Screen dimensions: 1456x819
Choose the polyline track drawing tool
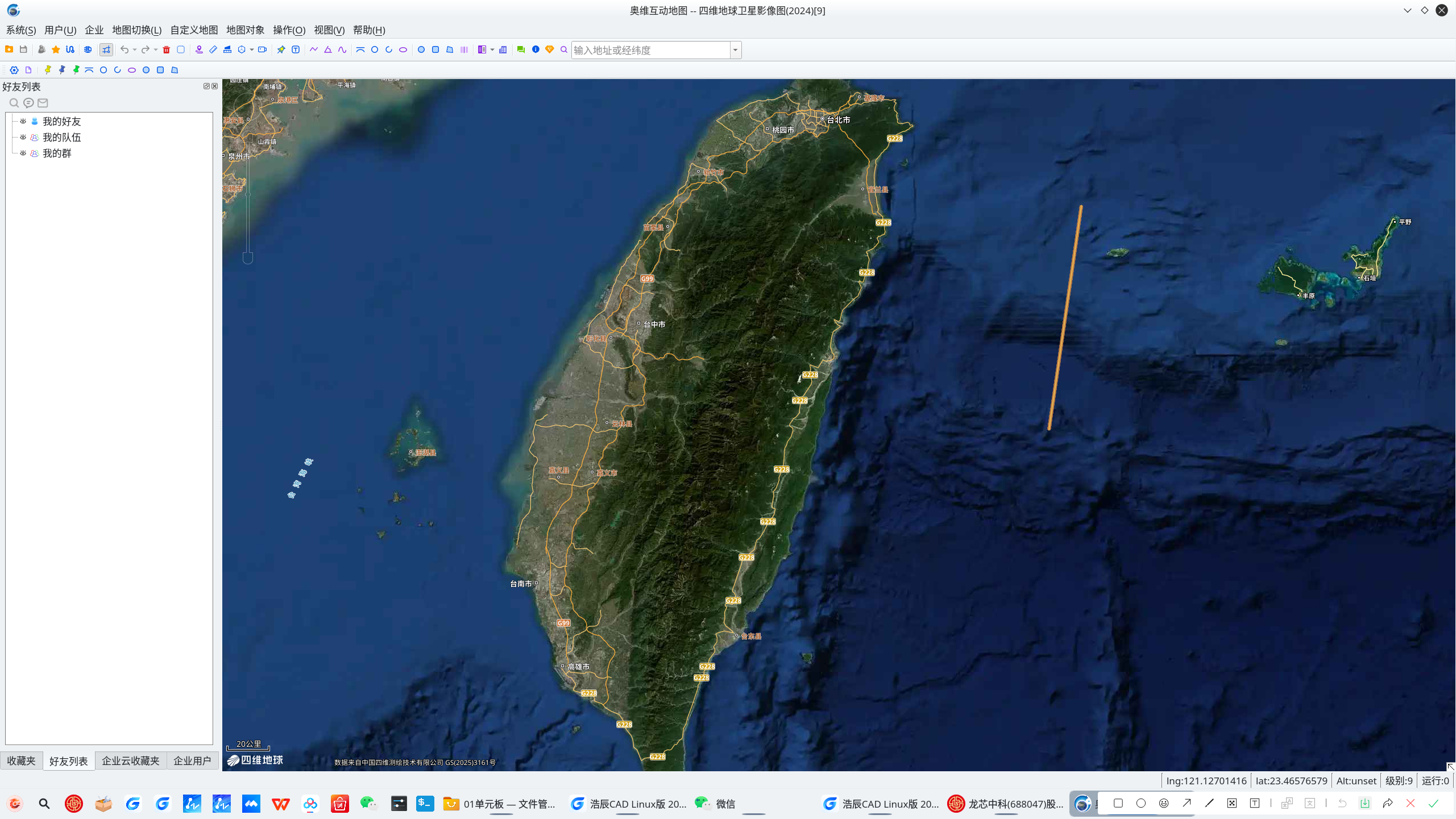[x=314, y=50]
